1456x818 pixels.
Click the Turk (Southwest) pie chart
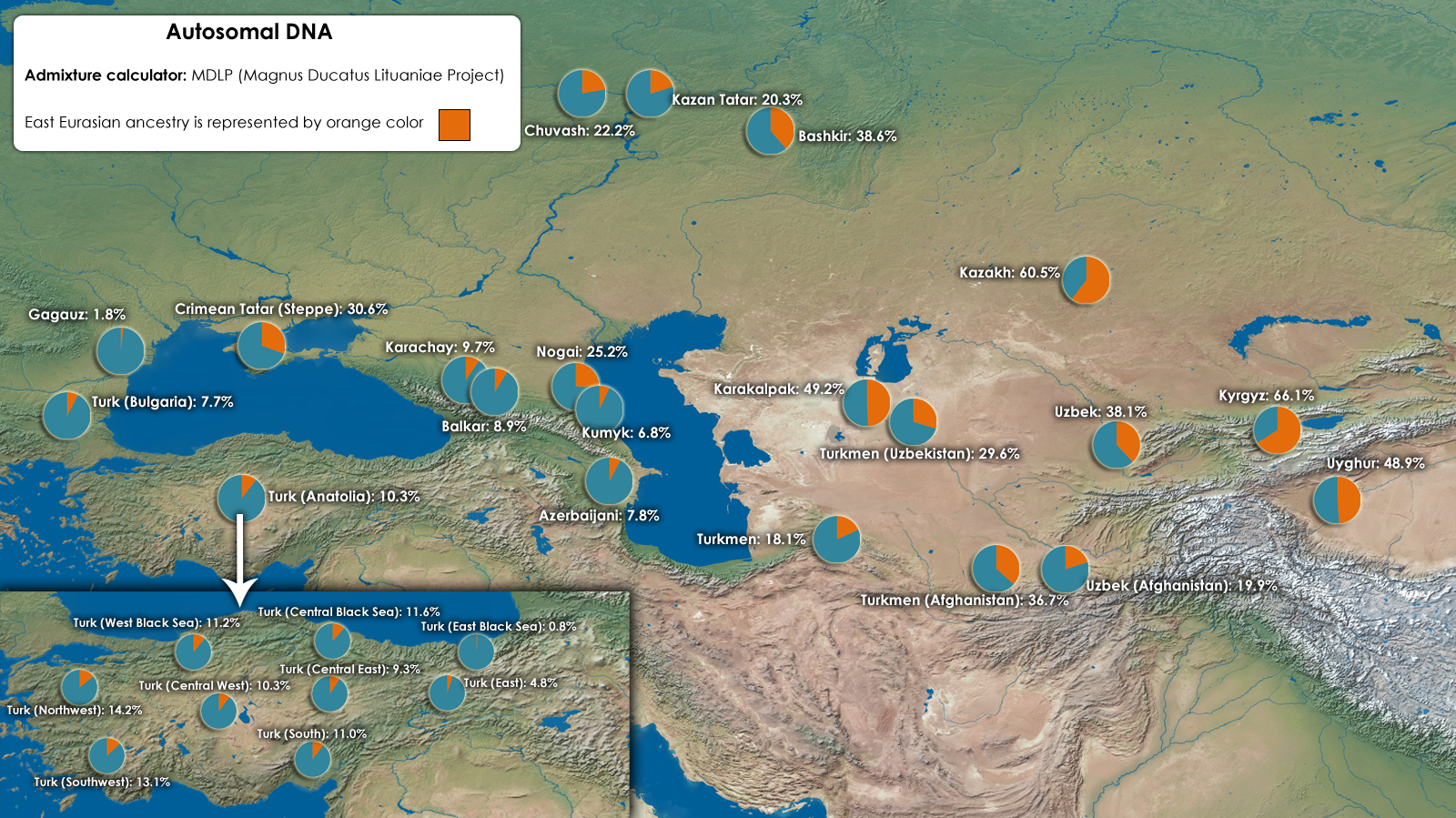[106, 755]
